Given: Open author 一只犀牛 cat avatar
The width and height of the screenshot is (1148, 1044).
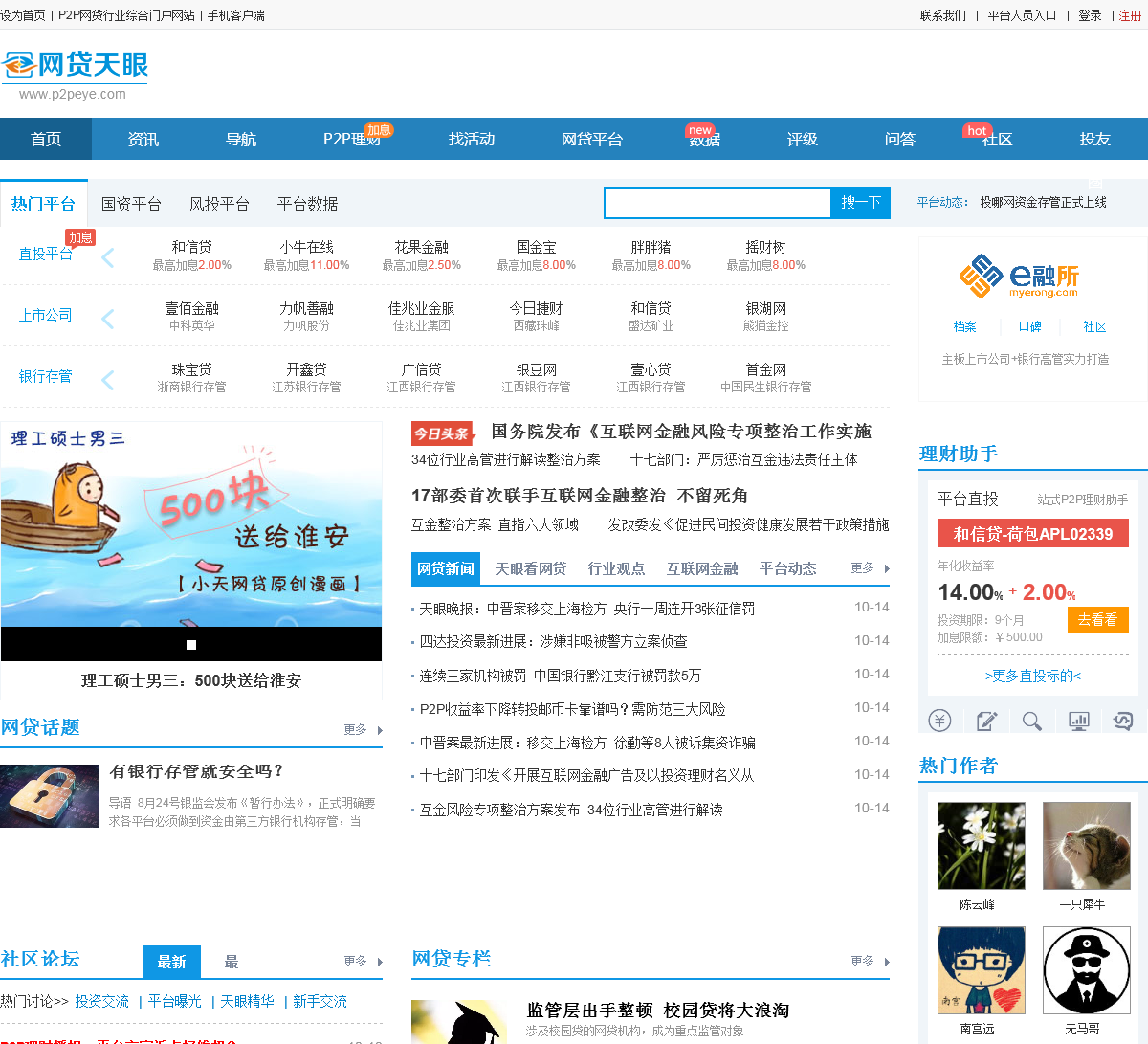Looking at the screenshot, I should coord(1087,846).
